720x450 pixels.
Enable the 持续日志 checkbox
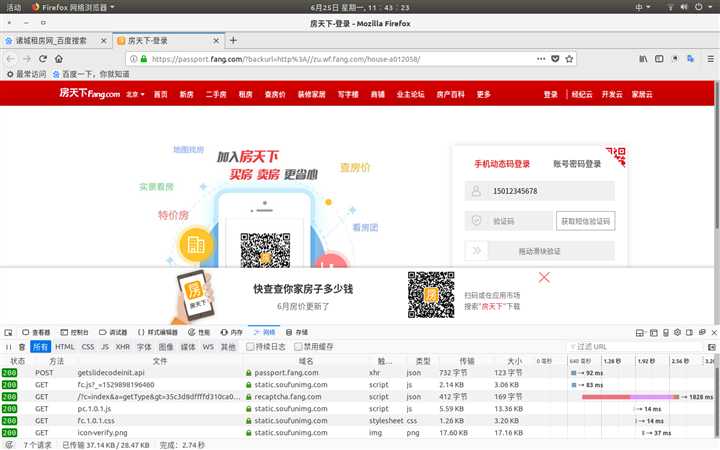(250, 346)
